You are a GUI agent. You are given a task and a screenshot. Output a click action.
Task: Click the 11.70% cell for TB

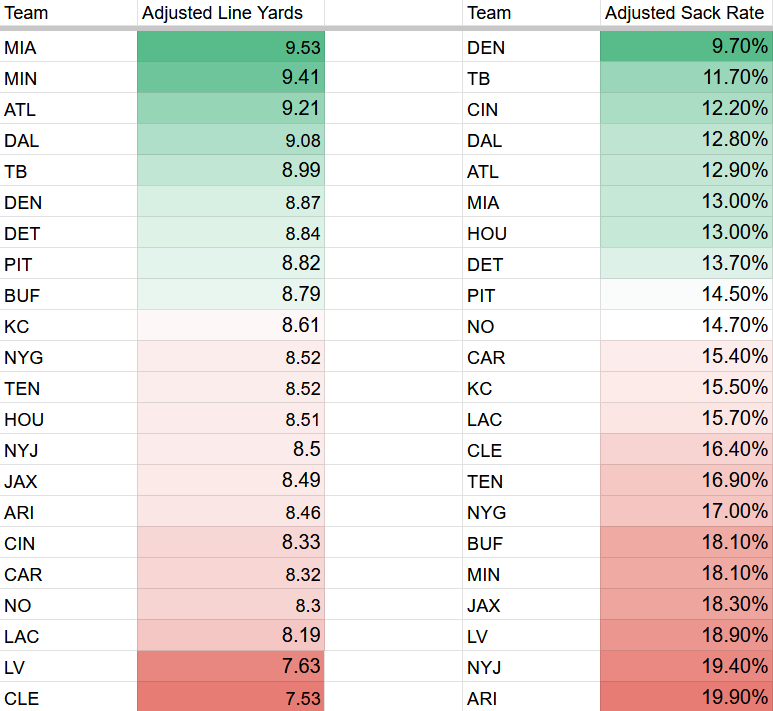click(x=686, y=79)
